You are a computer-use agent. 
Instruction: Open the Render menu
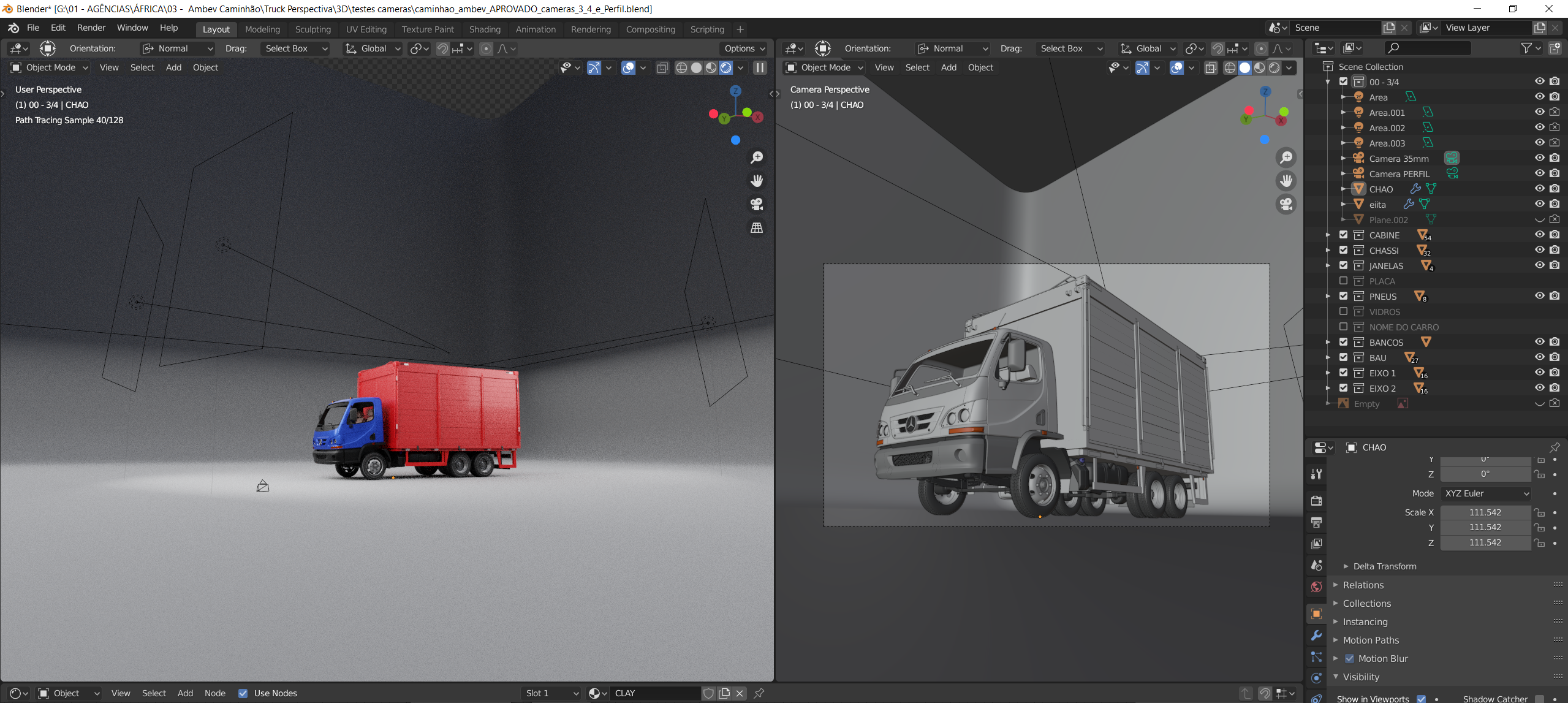coord(91,28)
